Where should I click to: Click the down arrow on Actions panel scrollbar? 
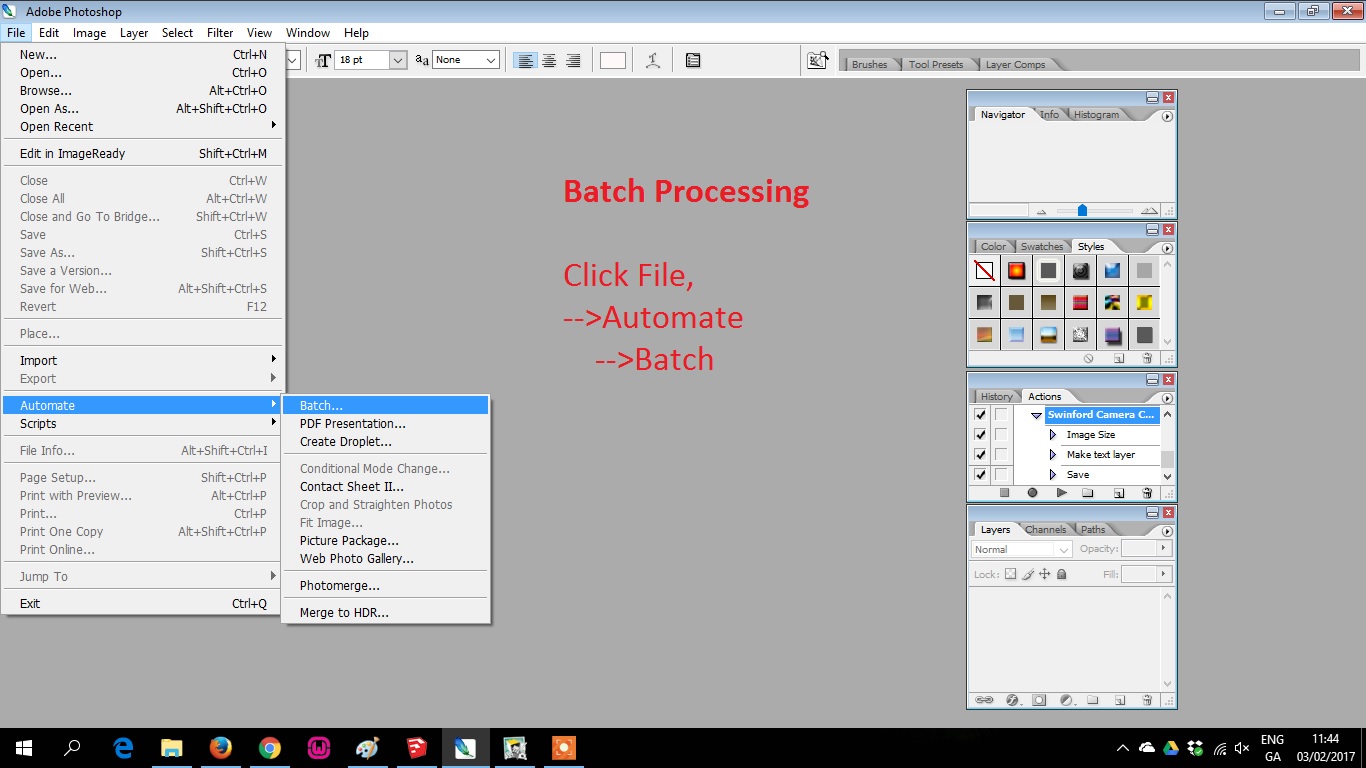coord(1168,476)
